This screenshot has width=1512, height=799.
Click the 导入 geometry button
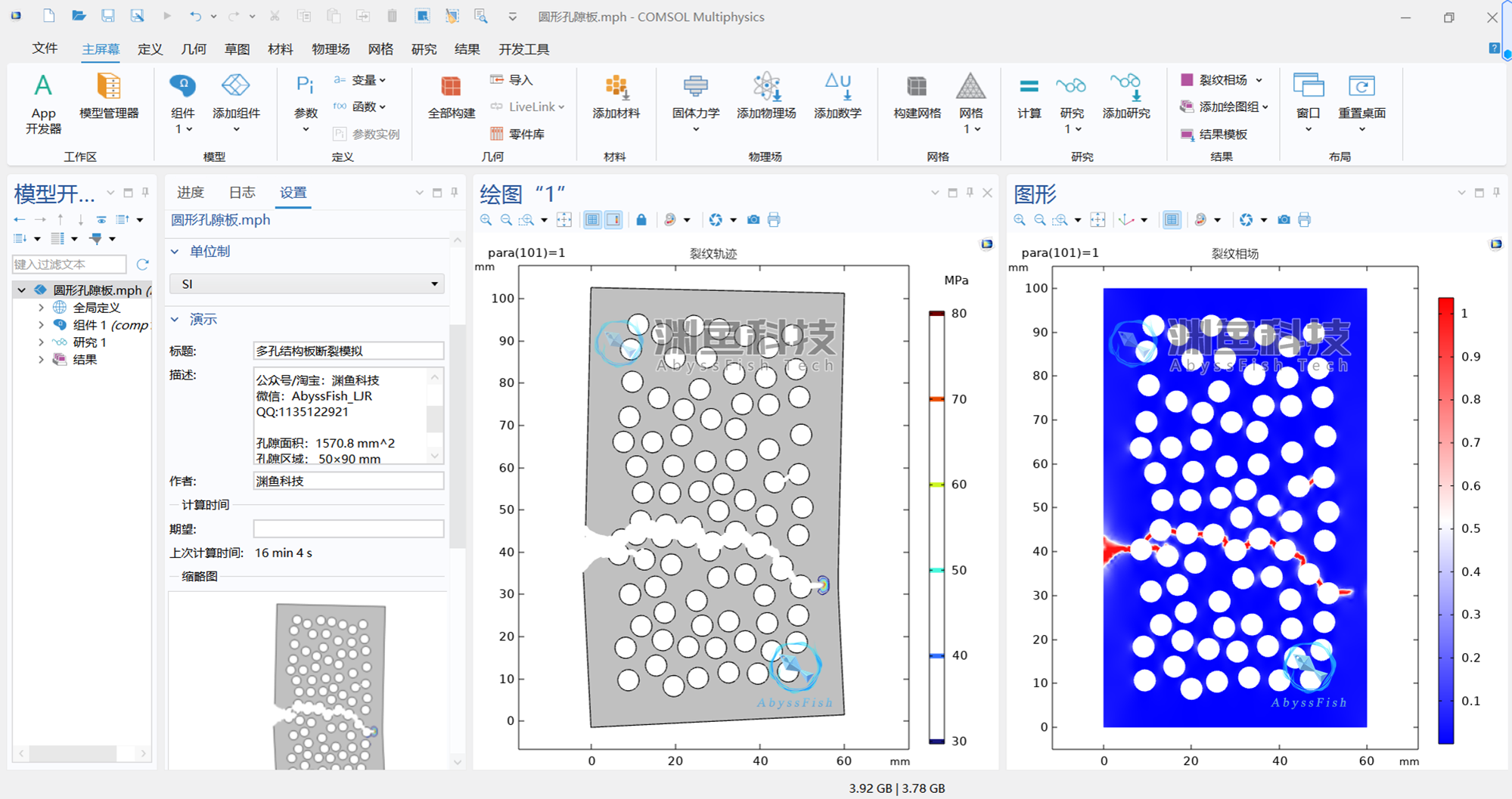pos(512,79)
